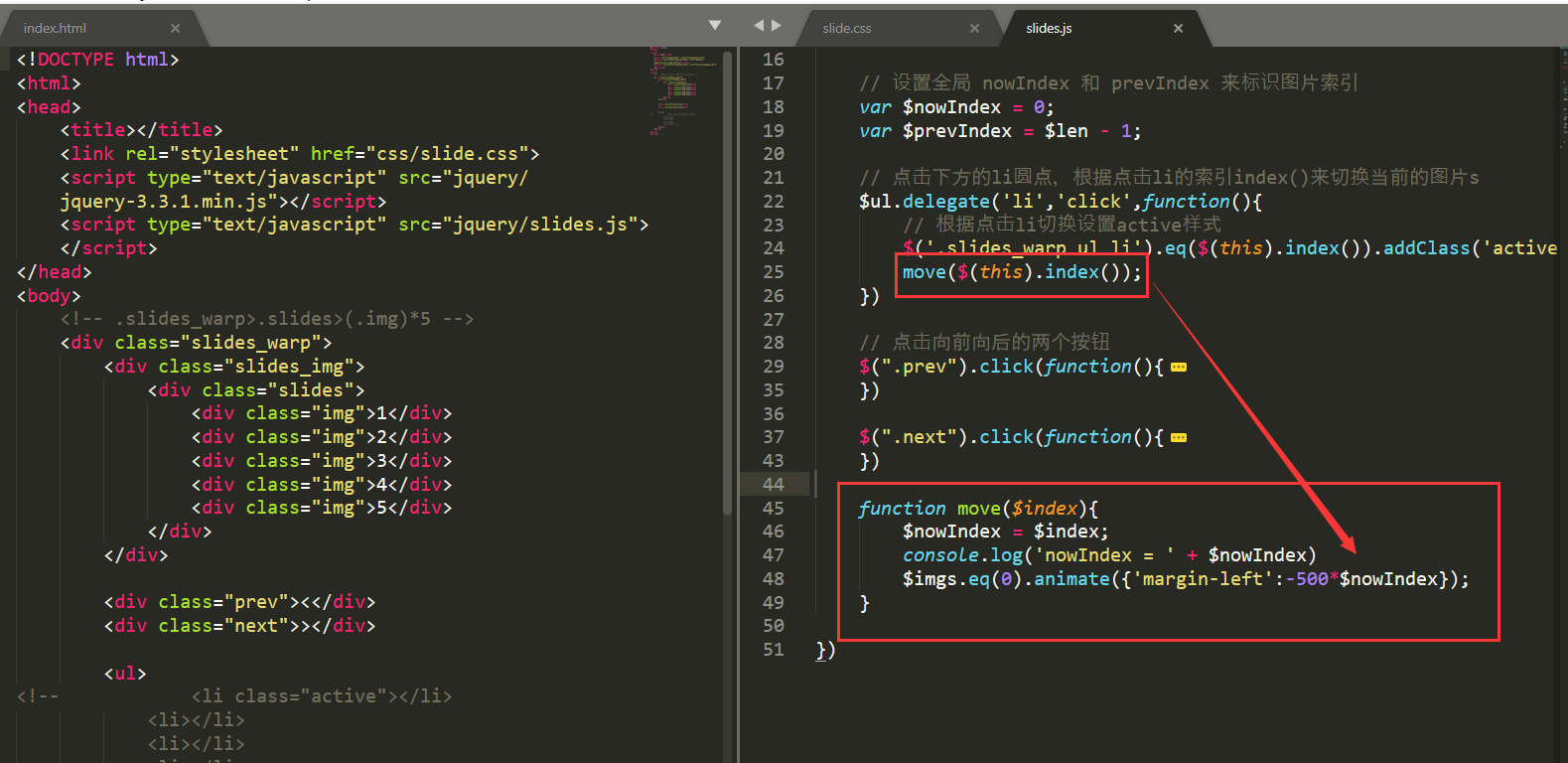Click the div class="slides" line

point(256,390)
